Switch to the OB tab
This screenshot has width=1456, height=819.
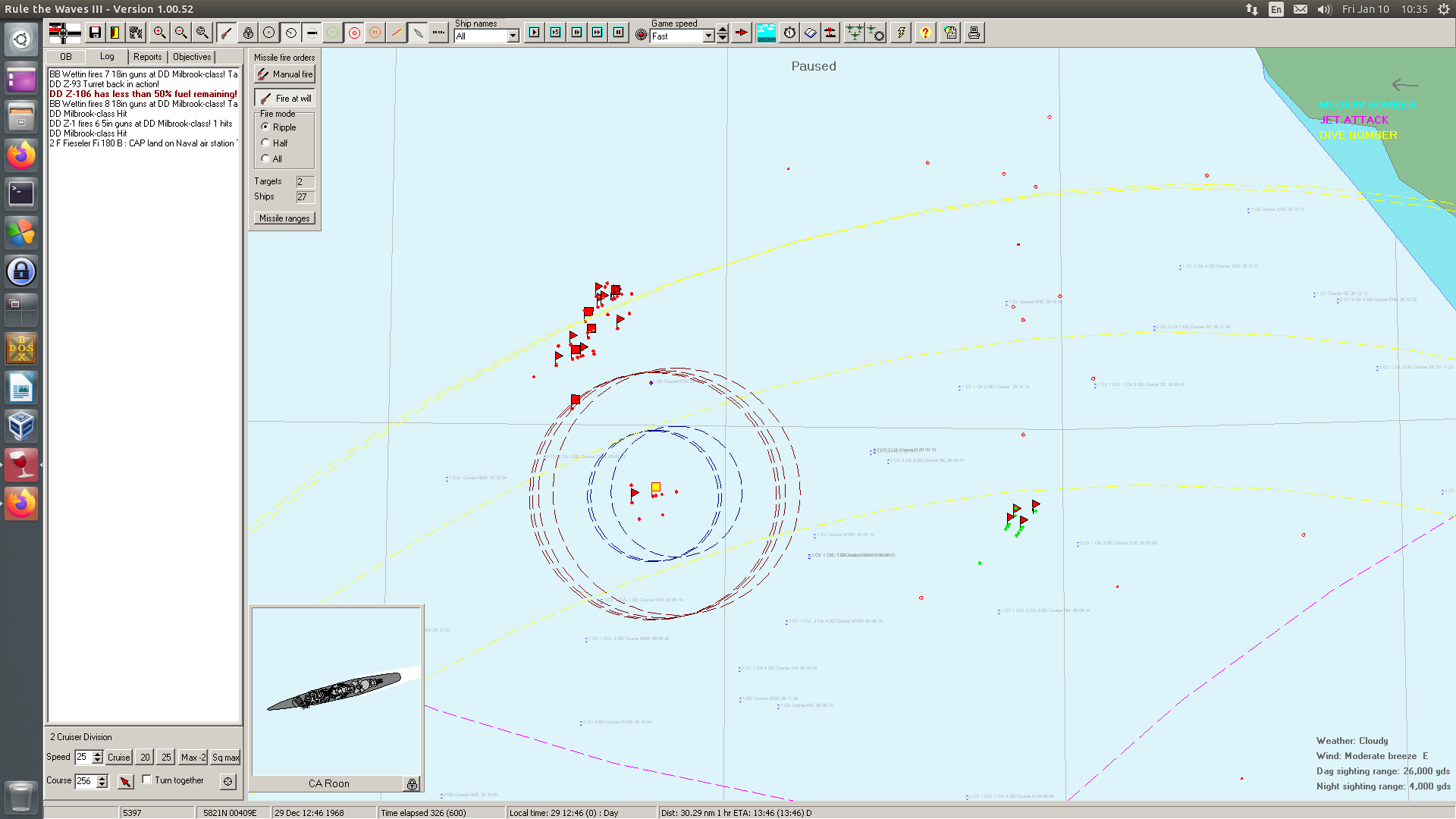[66, 57]
